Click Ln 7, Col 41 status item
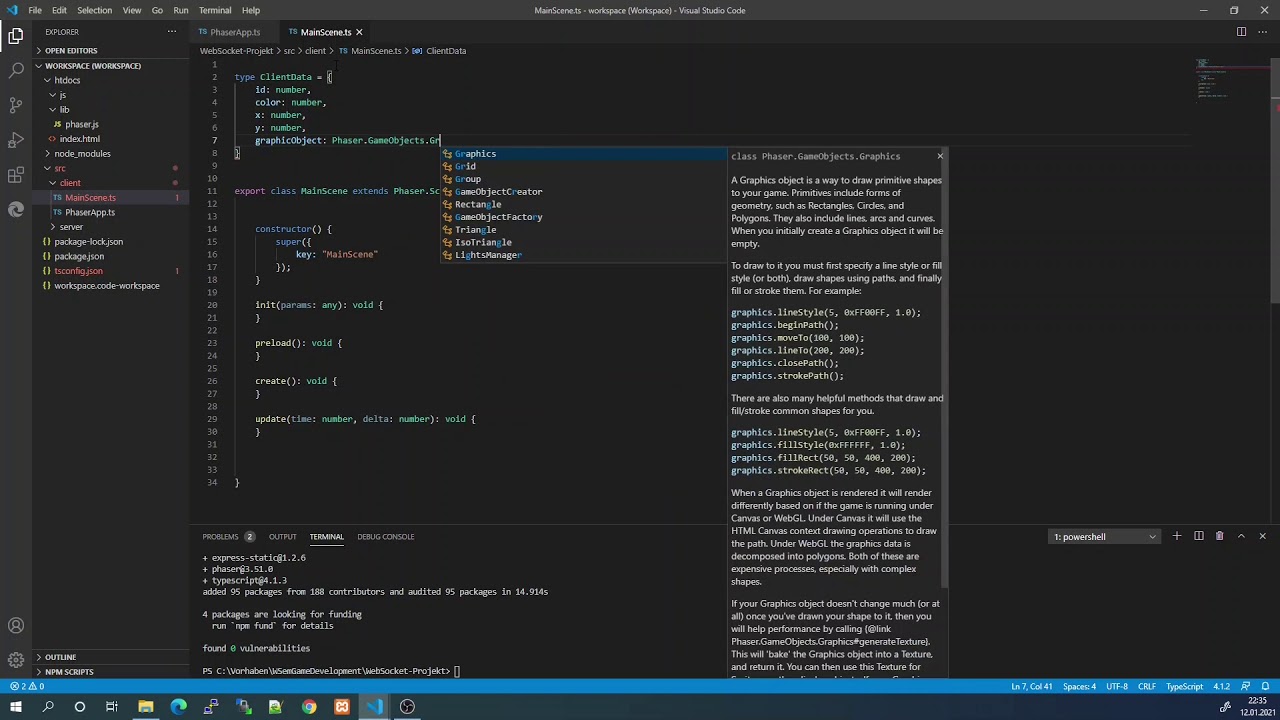 (1032, 687)
